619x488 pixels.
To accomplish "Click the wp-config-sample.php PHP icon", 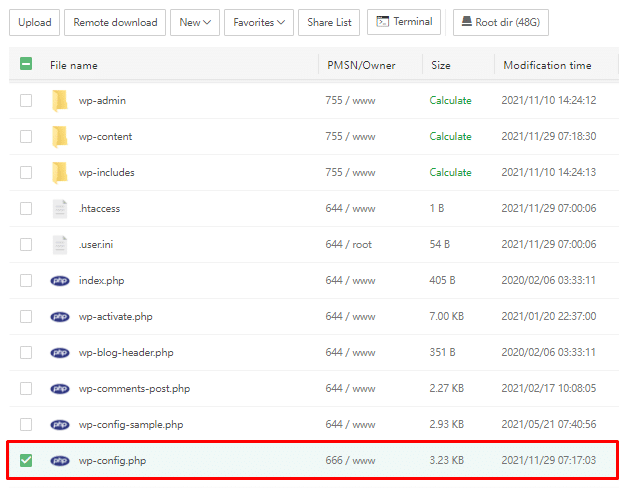I will [60, 425].
